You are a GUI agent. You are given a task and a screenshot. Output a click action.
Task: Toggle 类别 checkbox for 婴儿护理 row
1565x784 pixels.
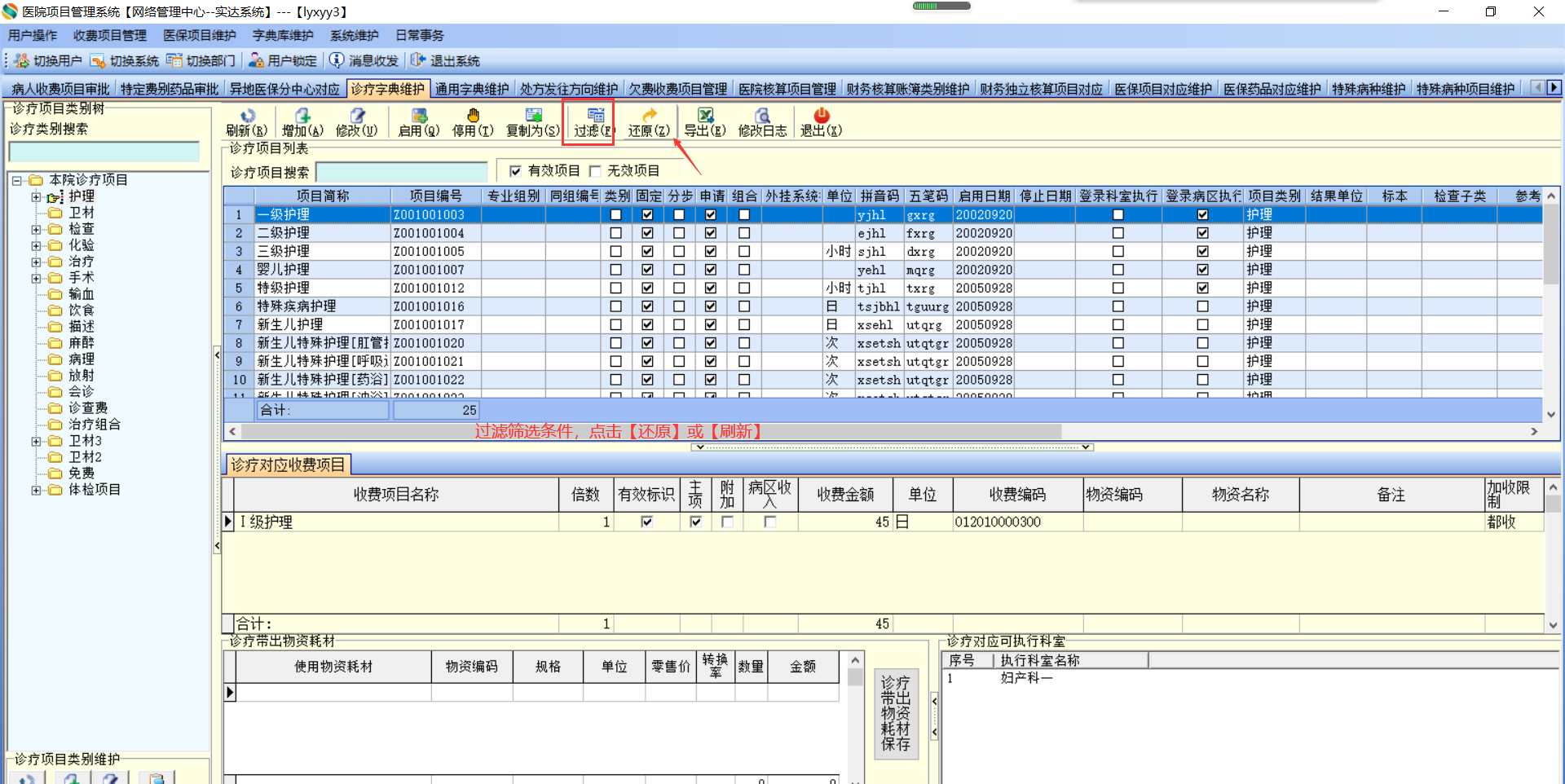pos(615,270)
